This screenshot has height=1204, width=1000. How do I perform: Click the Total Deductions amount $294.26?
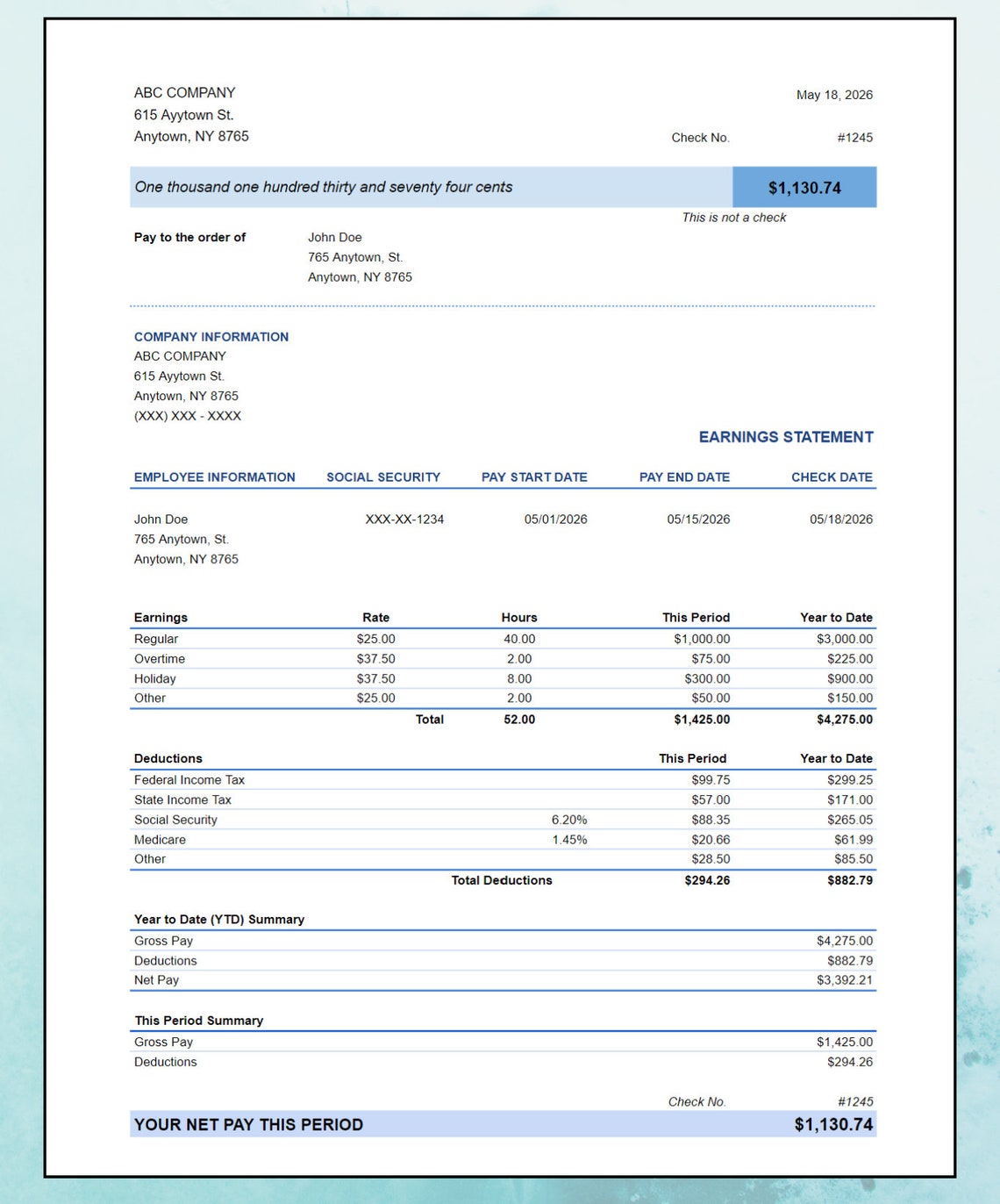705,880
